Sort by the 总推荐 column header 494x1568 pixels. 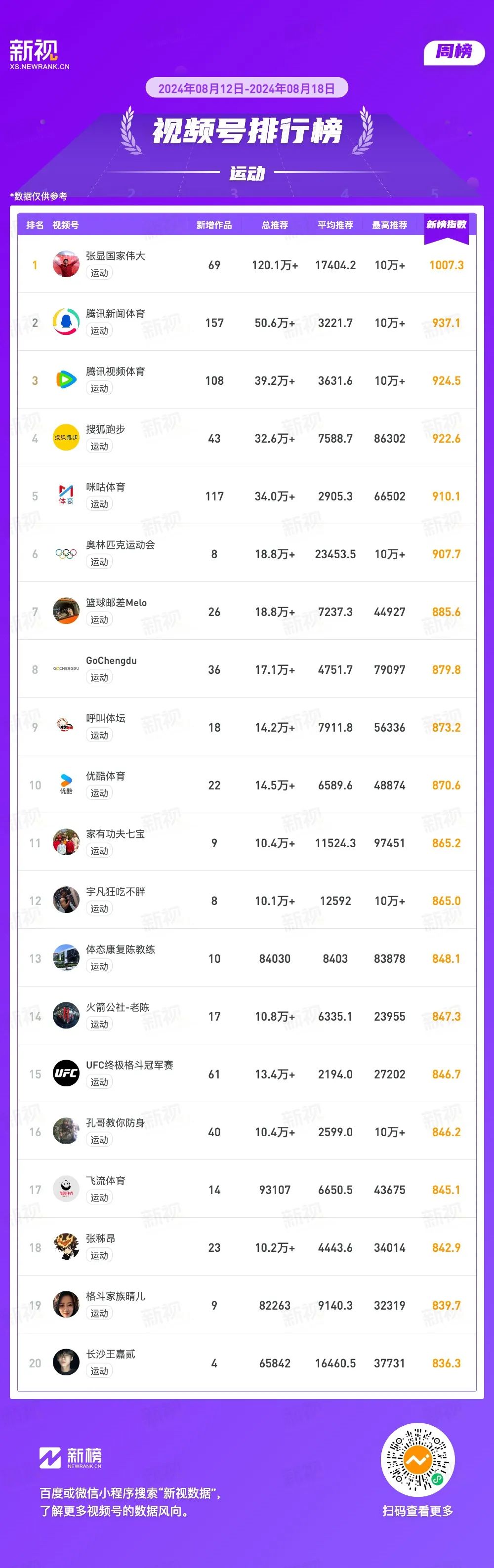[275, 225]
